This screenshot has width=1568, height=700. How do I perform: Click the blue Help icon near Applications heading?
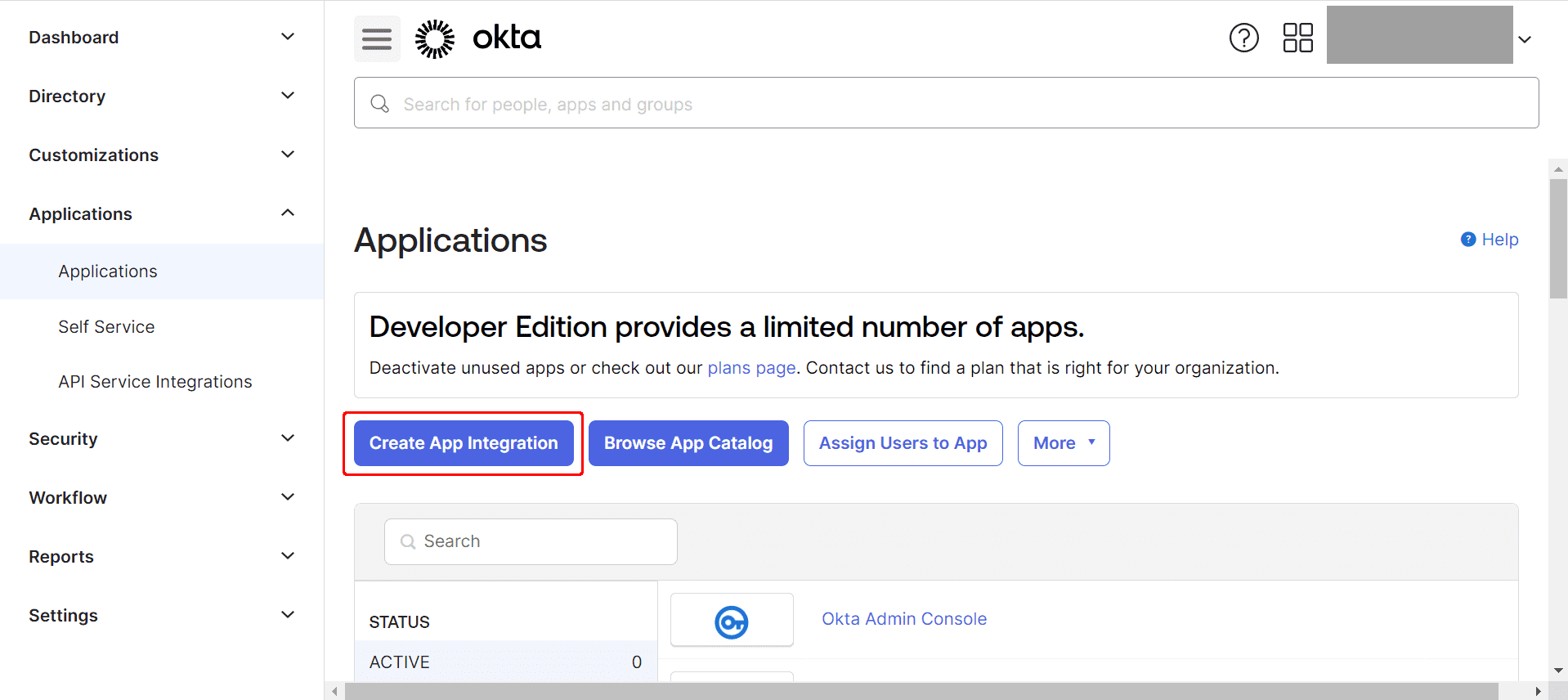1468,240
